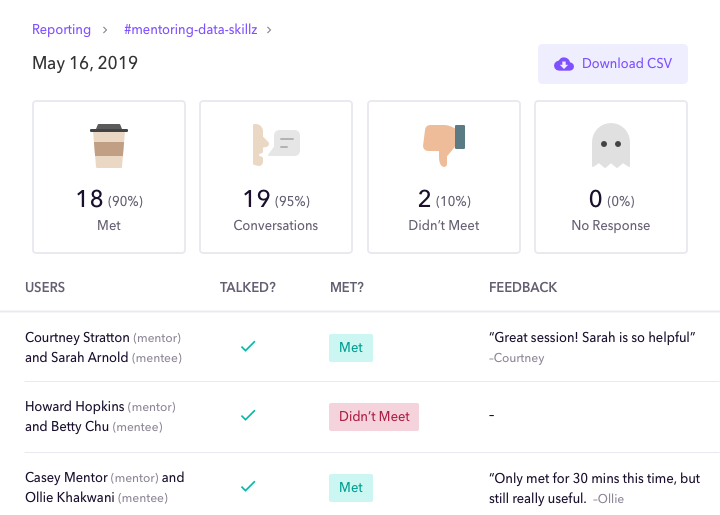Click talked checkmark for Howard Hopkins row
The width and height of the screenshot is (720, 515).
coord(248,415)
